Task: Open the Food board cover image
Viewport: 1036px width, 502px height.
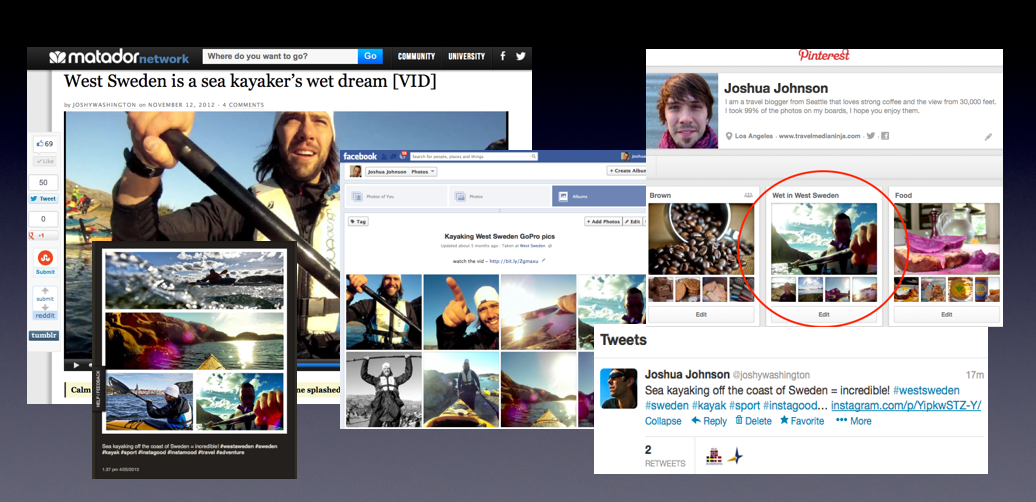Action: (947, 238)
